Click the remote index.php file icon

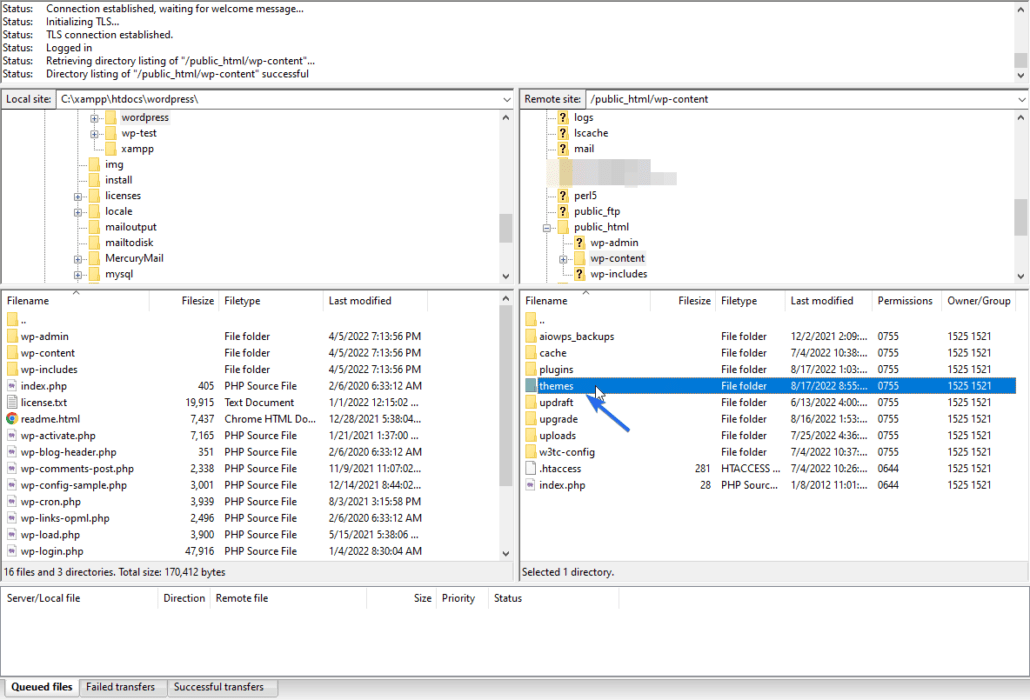(x=531, y=485)
